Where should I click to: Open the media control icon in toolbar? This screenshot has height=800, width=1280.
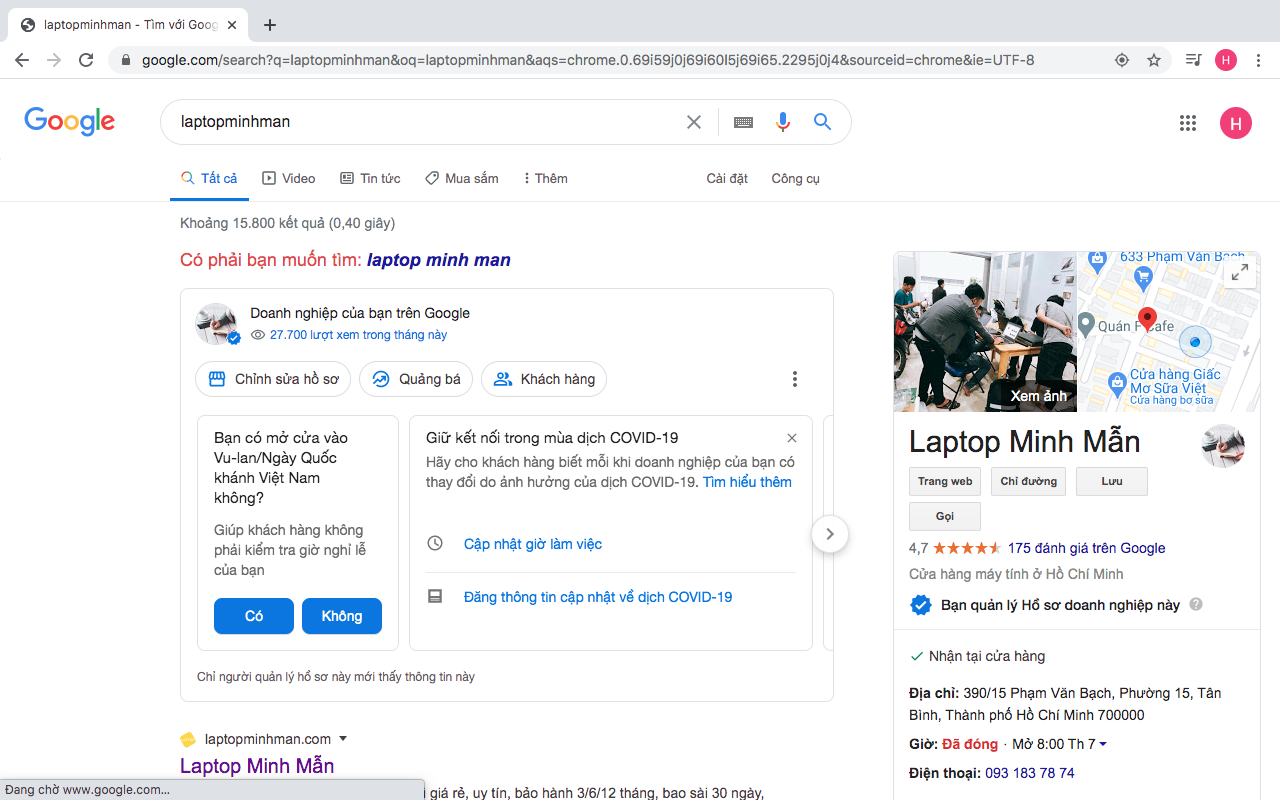point(1193,60)
